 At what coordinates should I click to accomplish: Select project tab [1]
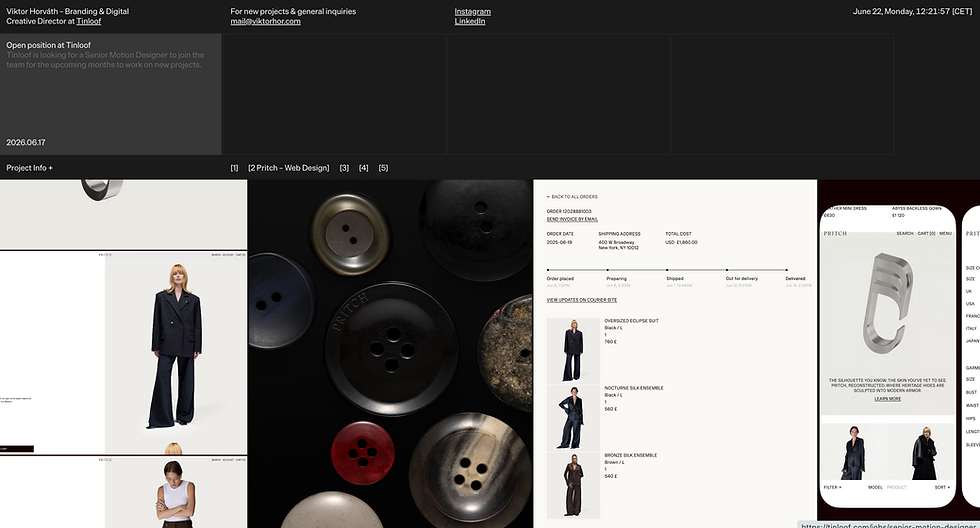(x=234, y=168)
